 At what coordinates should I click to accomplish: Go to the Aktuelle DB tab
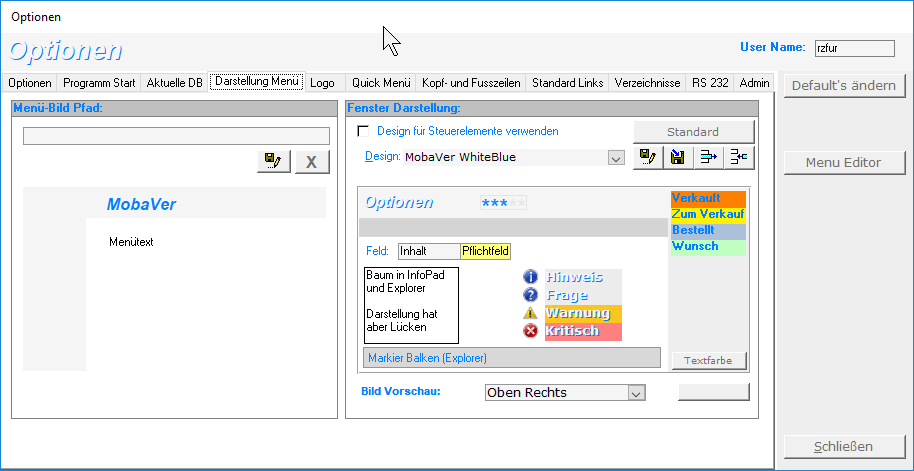(x=174, y=83)
